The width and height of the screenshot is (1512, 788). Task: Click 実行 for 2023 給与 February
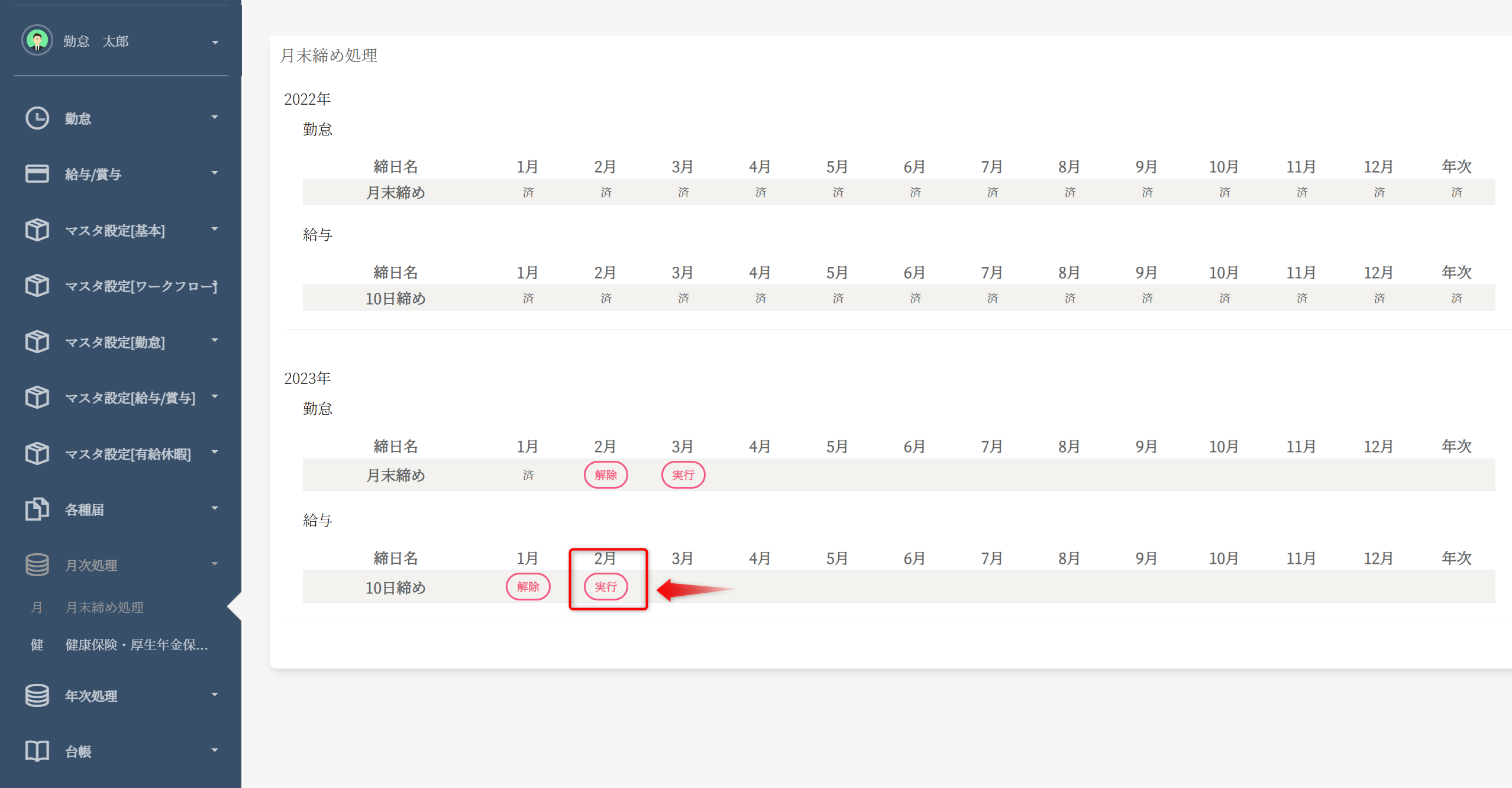click(606, 587)
